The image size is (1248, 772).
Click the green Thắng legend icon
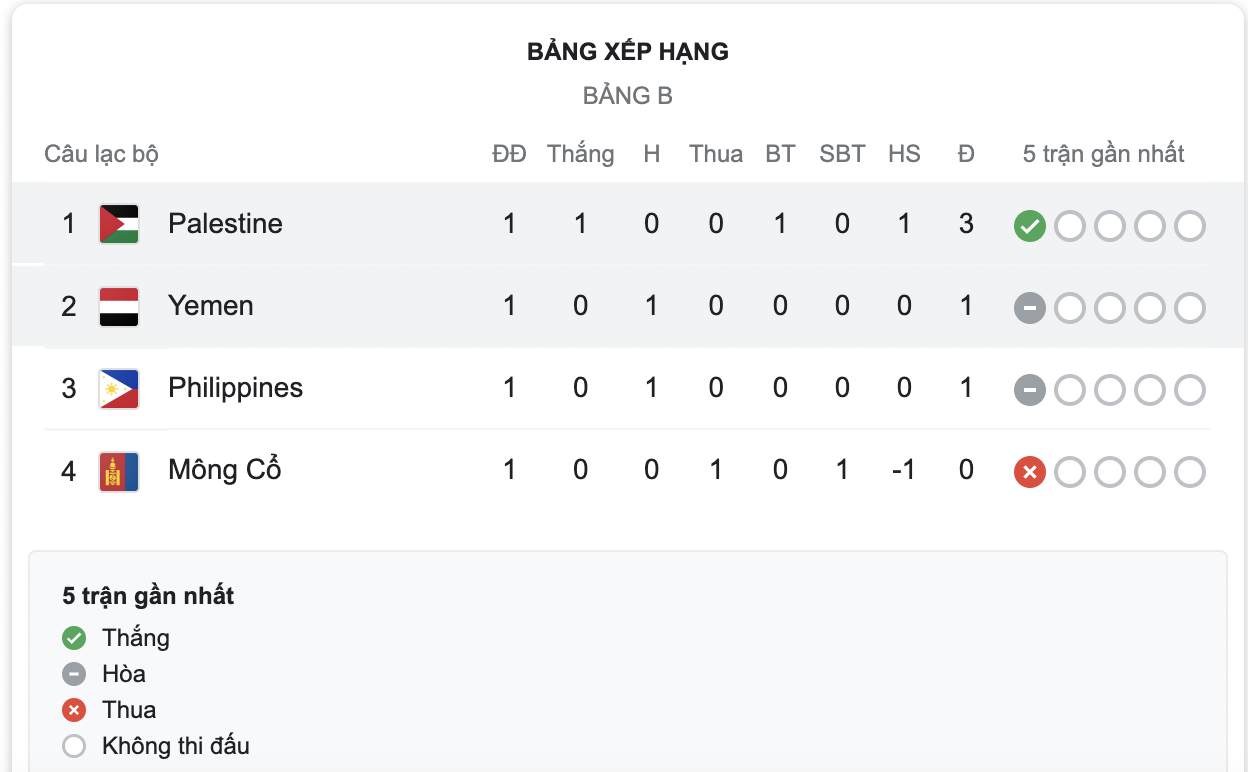point(74,638)
